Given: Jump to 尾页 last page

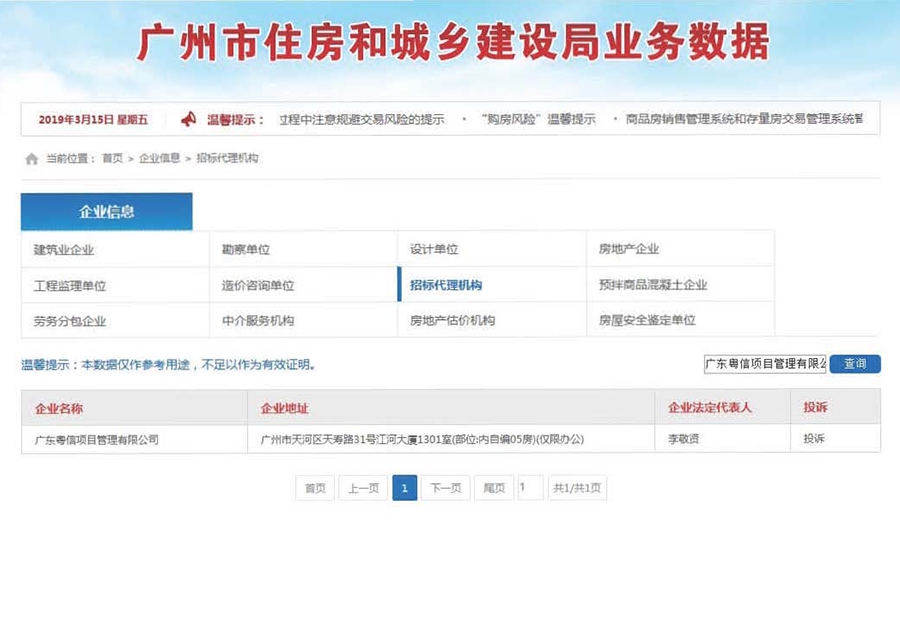Looking at the screenshot, I should (494, 488).
